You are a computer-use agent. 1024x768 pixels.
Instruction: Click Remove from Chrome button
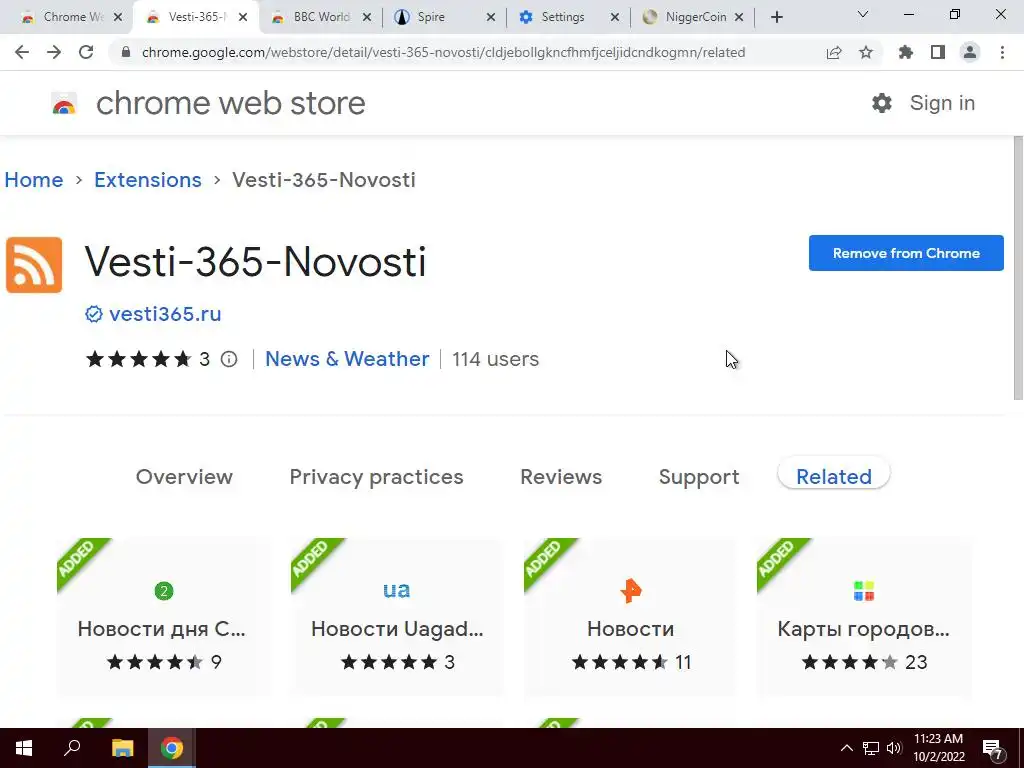tap(906, 253)
